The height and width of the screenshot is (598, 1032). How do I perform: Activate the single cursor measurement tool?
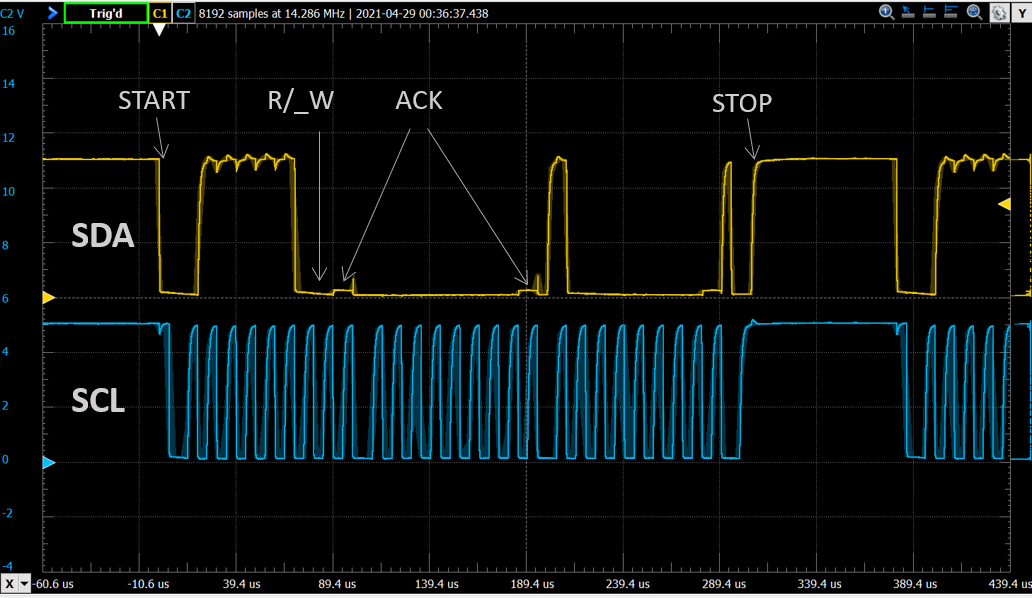tap(928, 12)
